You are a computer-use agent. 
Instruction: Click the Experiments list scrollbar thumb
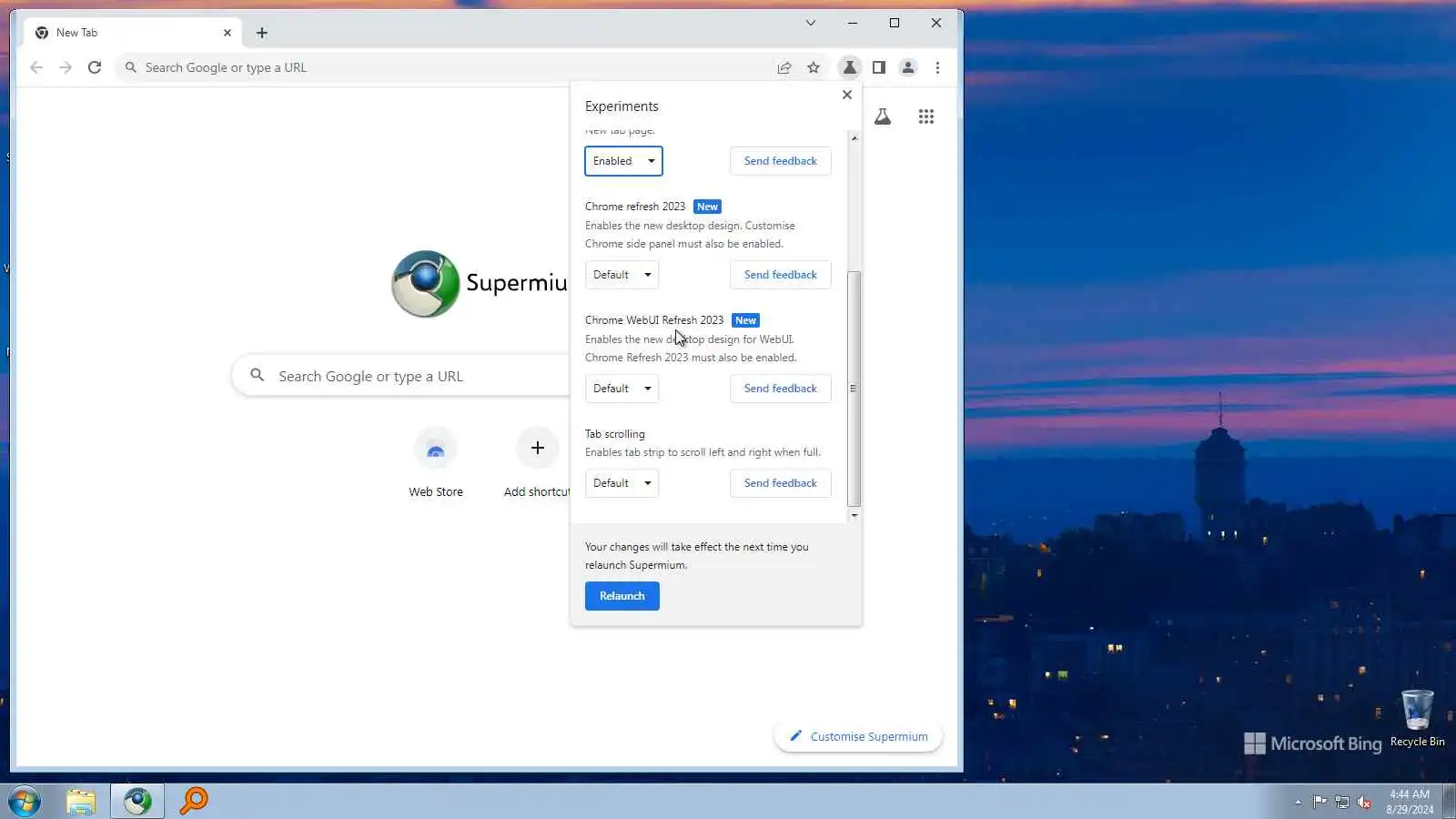coord(854,389)
